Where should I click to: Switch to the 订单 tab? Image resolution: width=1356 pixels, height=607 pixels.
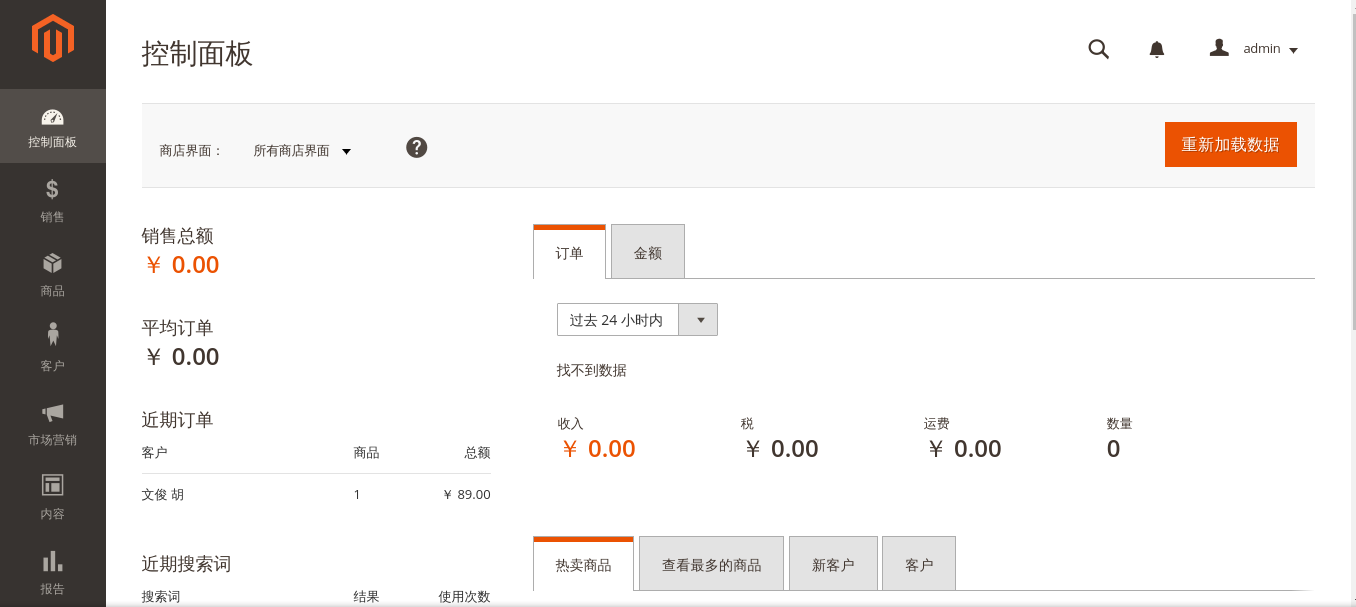point(569,252)
